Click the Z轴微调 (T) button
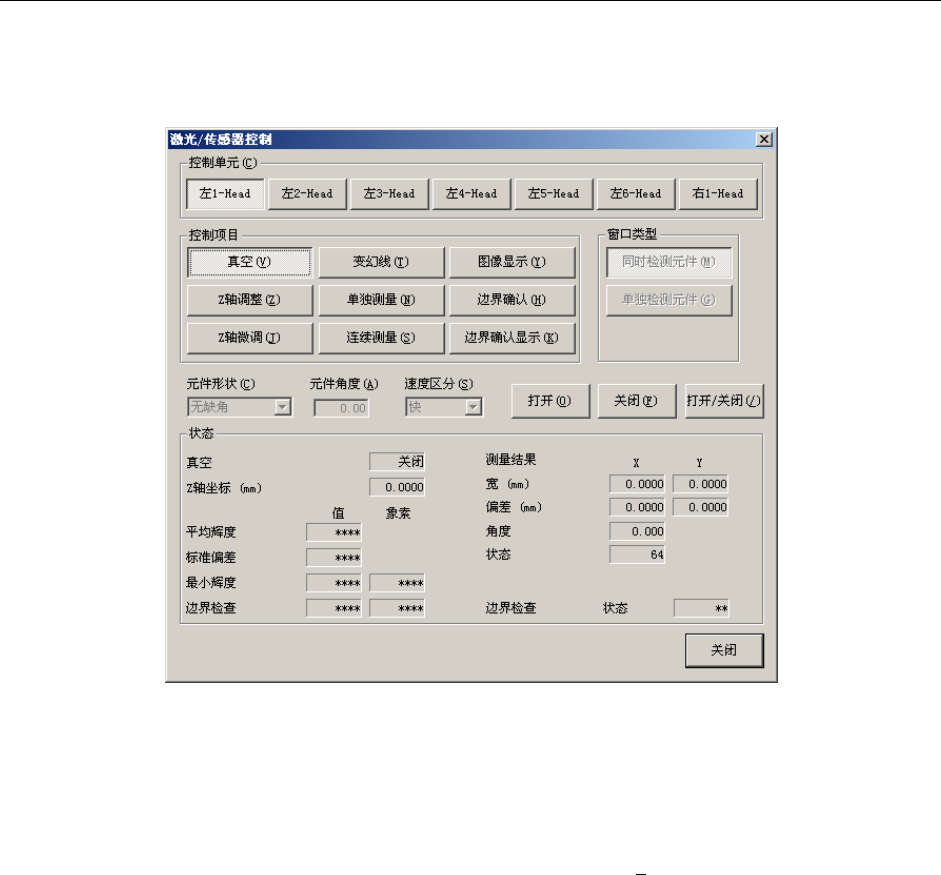The image size is (941, 875). point(250,338)
